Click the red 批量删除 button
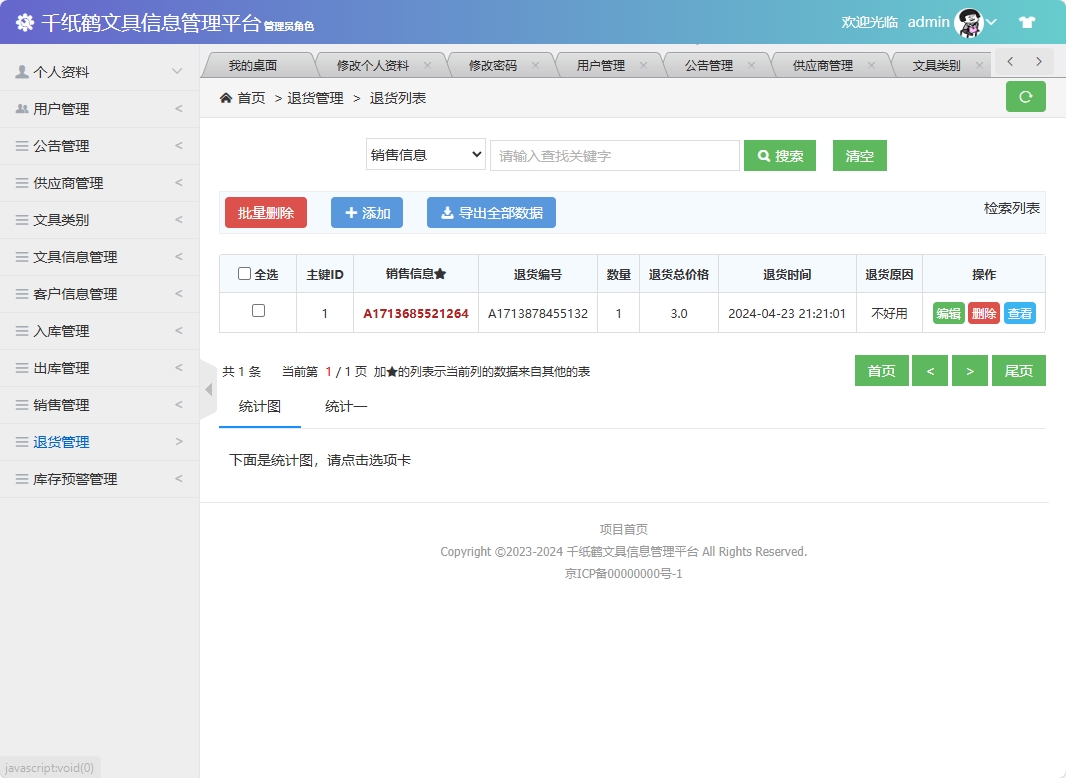Image resolution: width=1066 pixels, height=778 pixels. (x=265, y=212)
